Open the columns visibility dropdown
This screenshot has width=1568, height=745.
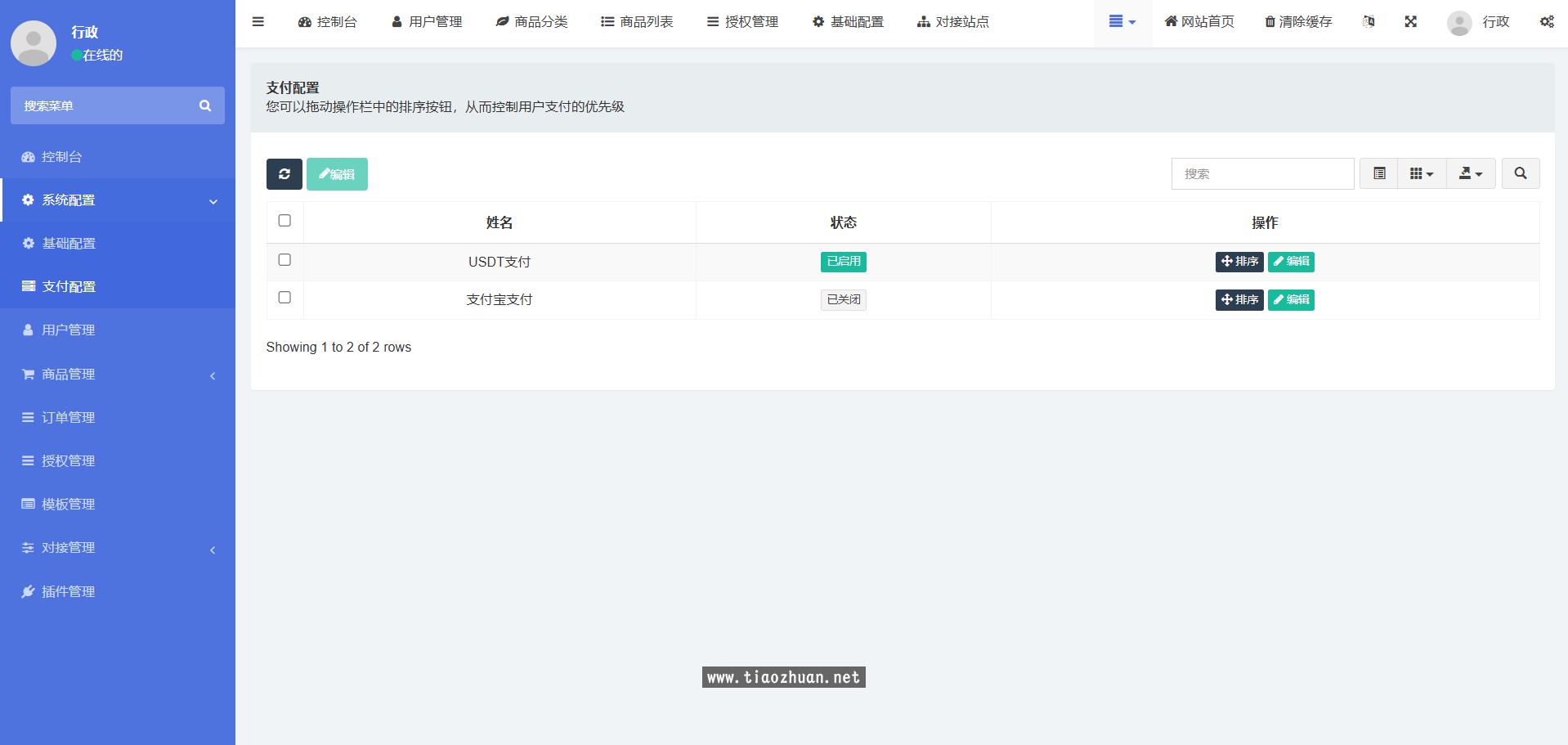1422,173
